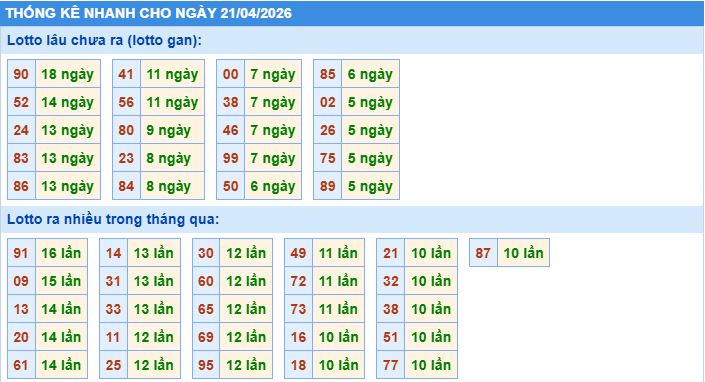
Task: Select frequent number 30
Action: 206,253
